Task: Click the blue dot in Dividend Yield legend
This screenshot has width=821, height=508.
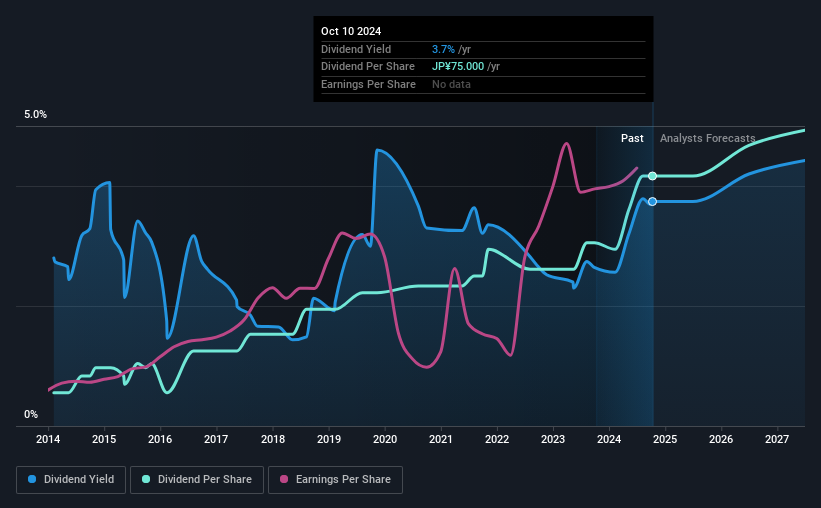Action: click(32, 479)
